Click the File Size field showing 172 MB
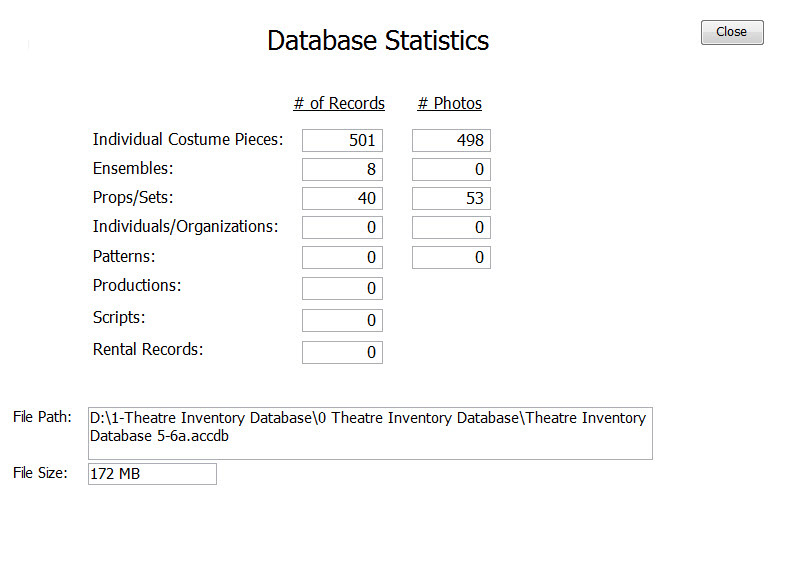Screen dimensions: 788x569 [x=152, y=474]
